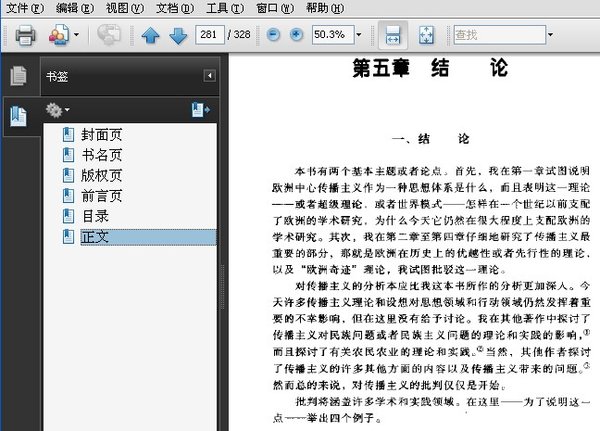The height and width of the screenshot is (431, 600).
Task: Click the zoom in plus button
Action: click(296, 35)
